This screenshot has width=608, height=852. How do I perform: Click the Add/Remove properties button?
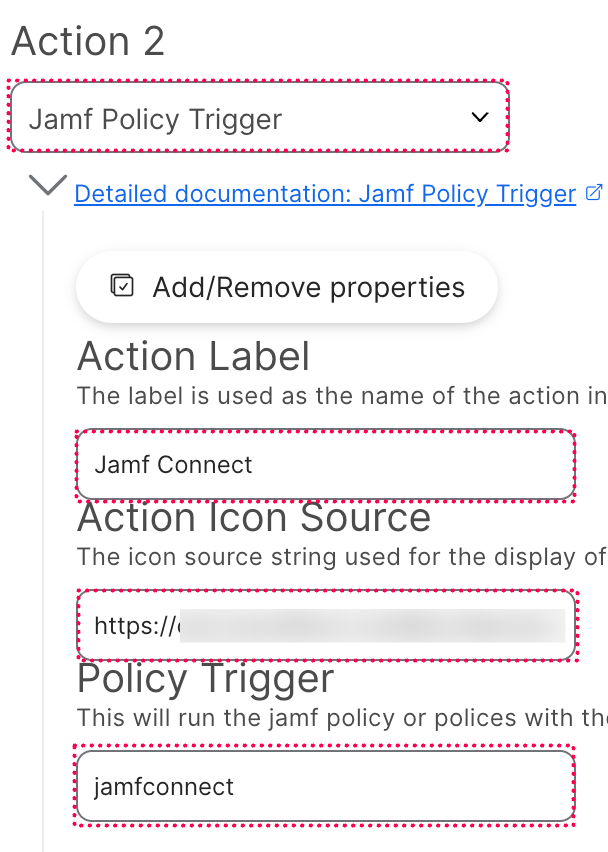(286, 288)
